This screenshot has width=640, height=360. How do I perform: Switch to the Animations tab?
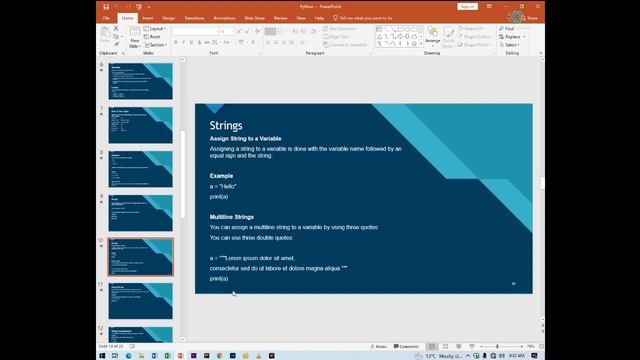click(224, 18)
